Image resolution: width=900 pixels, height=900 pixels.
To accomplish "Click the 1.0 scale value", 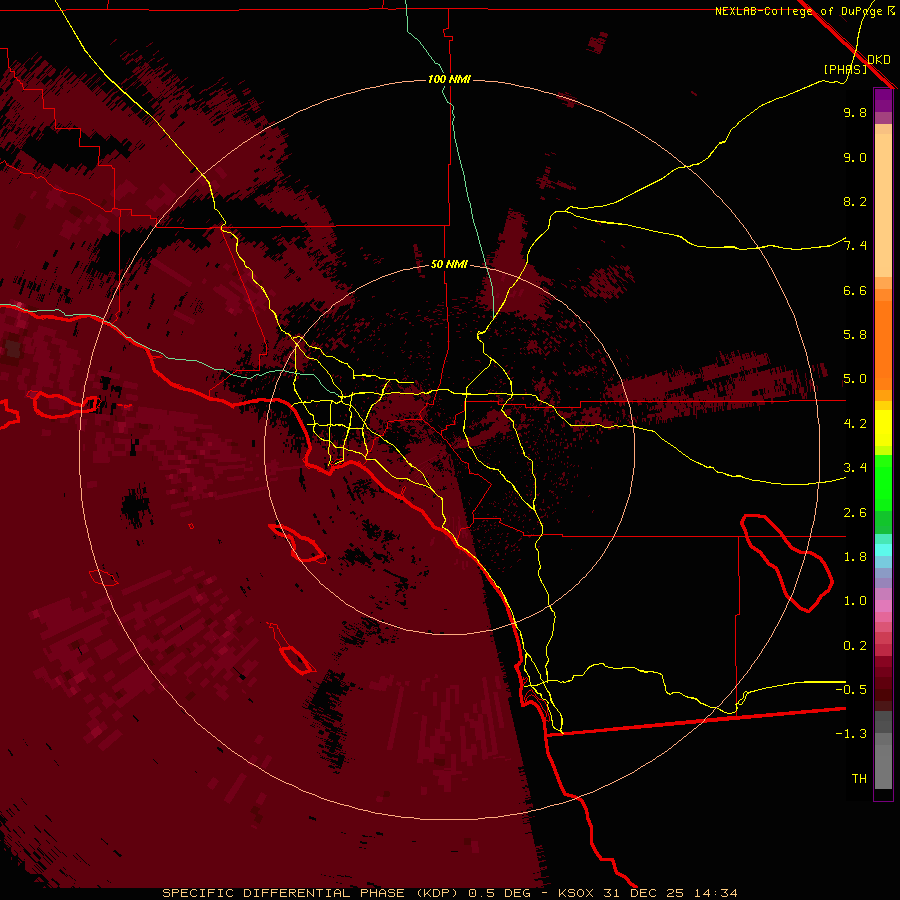I will coord(855,601).
